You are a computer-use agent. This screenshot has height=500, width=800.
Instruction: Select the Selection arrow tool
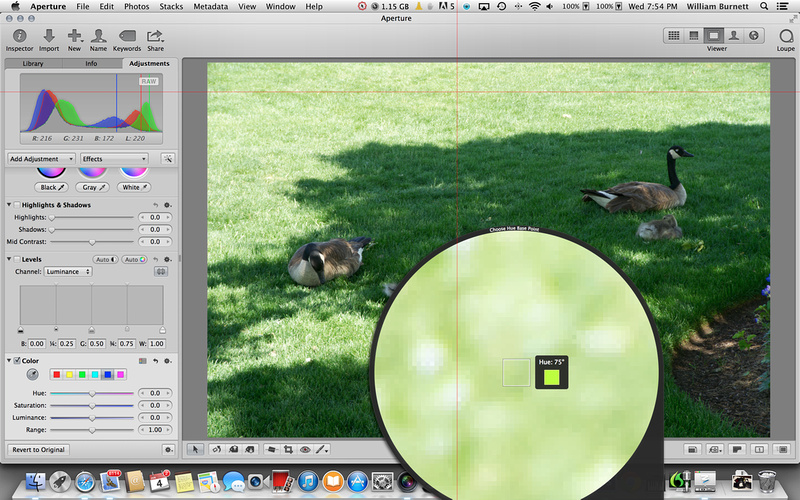click(x=195, y=449)
